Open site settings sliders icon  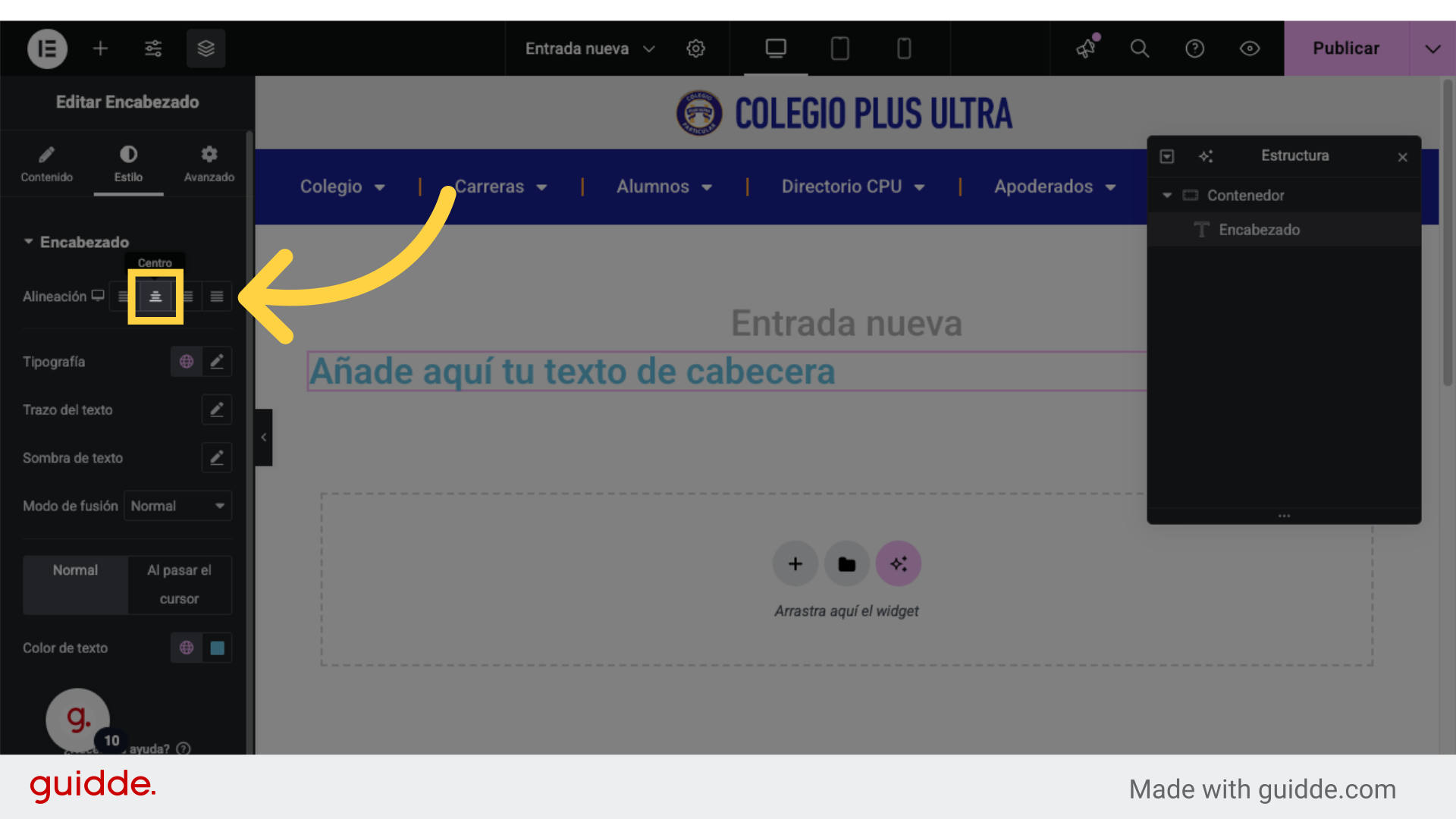(153, 49)
